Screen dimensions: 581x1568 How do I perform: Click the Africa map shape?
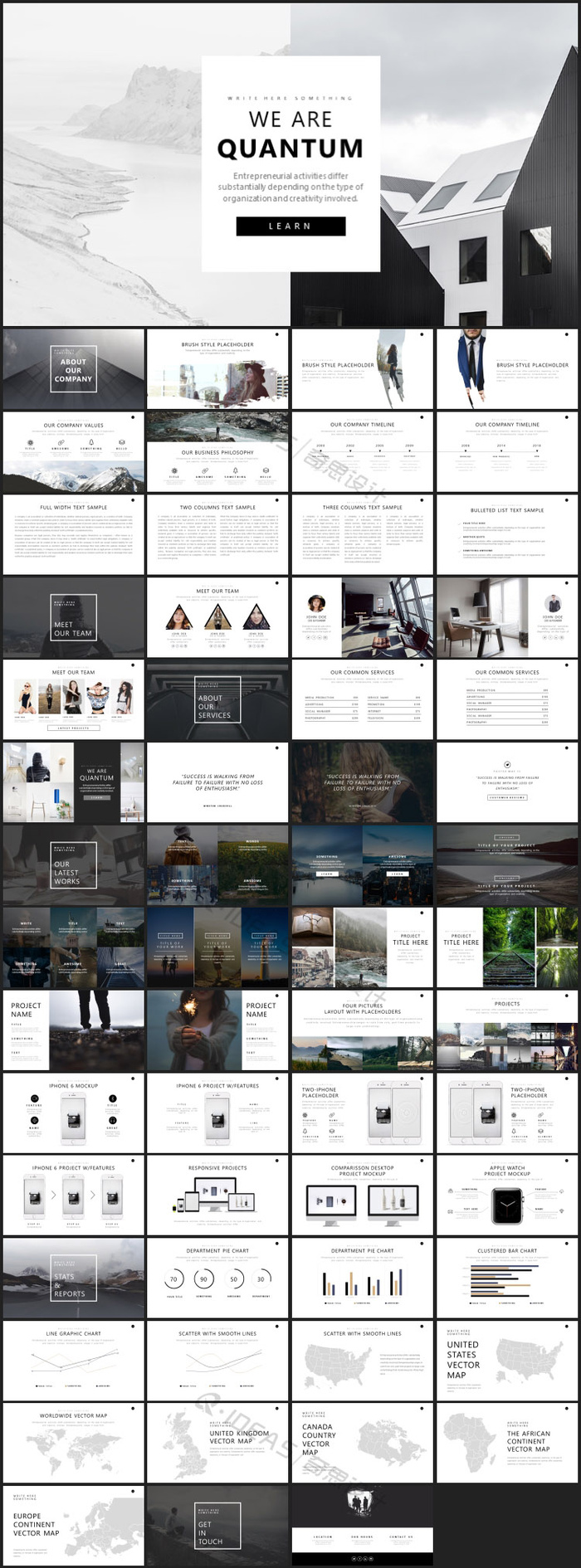coord(470,1442)
